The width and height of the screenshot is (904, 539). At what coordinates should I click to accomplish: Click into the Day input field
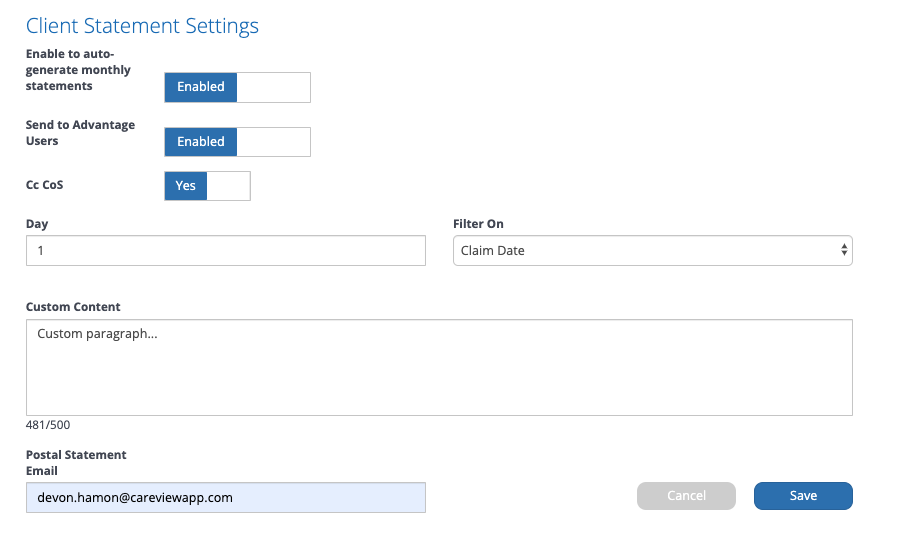tap(226, 250)
